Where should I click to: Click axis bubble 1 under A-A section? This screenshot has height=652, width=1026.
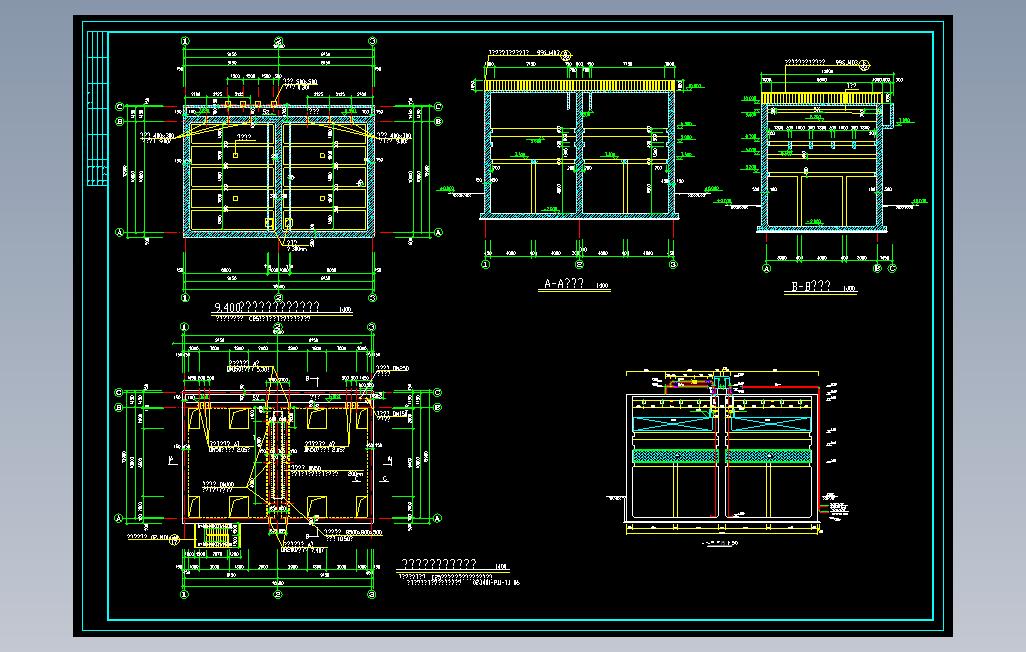click(x=486, y=265)
